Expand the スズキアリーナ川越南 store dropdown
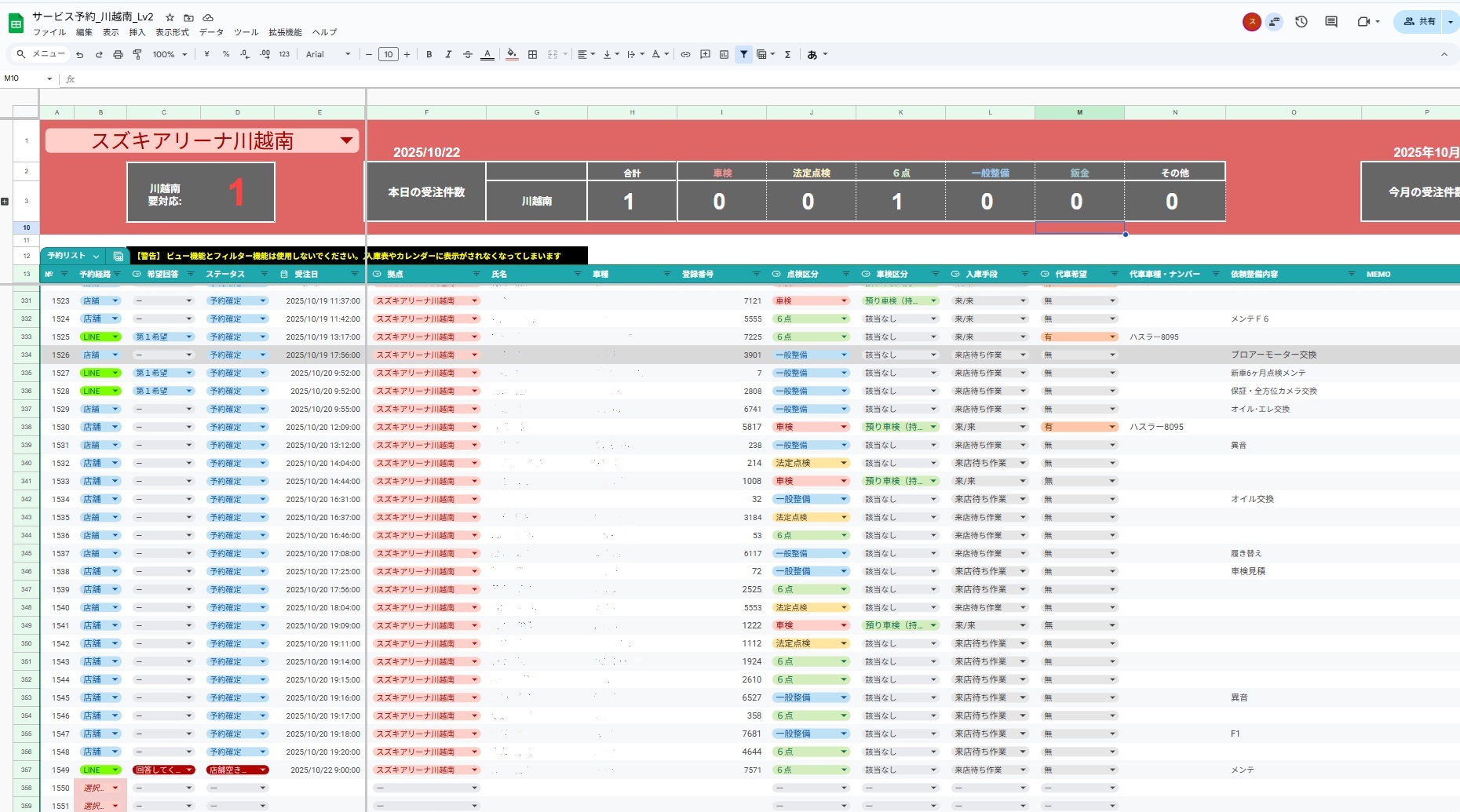The image size is (1460, 812). coord(346,140)
